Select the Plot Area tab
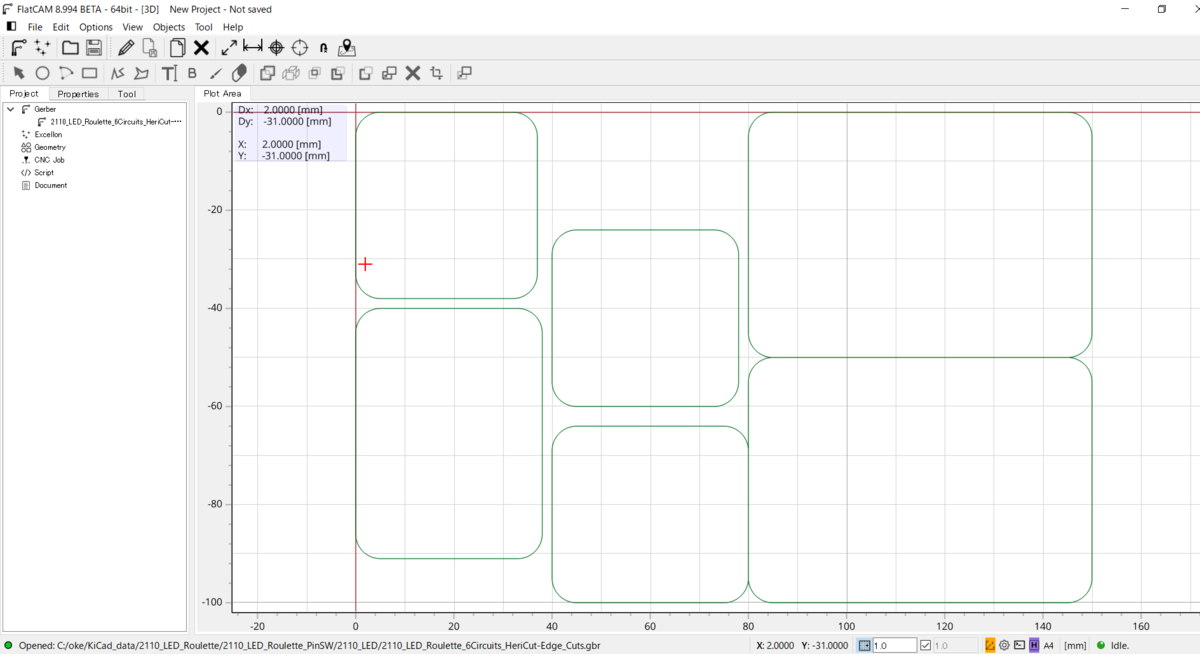This screenshot has width=1200, height=654. pyautogui.click(x=223, y=93)
